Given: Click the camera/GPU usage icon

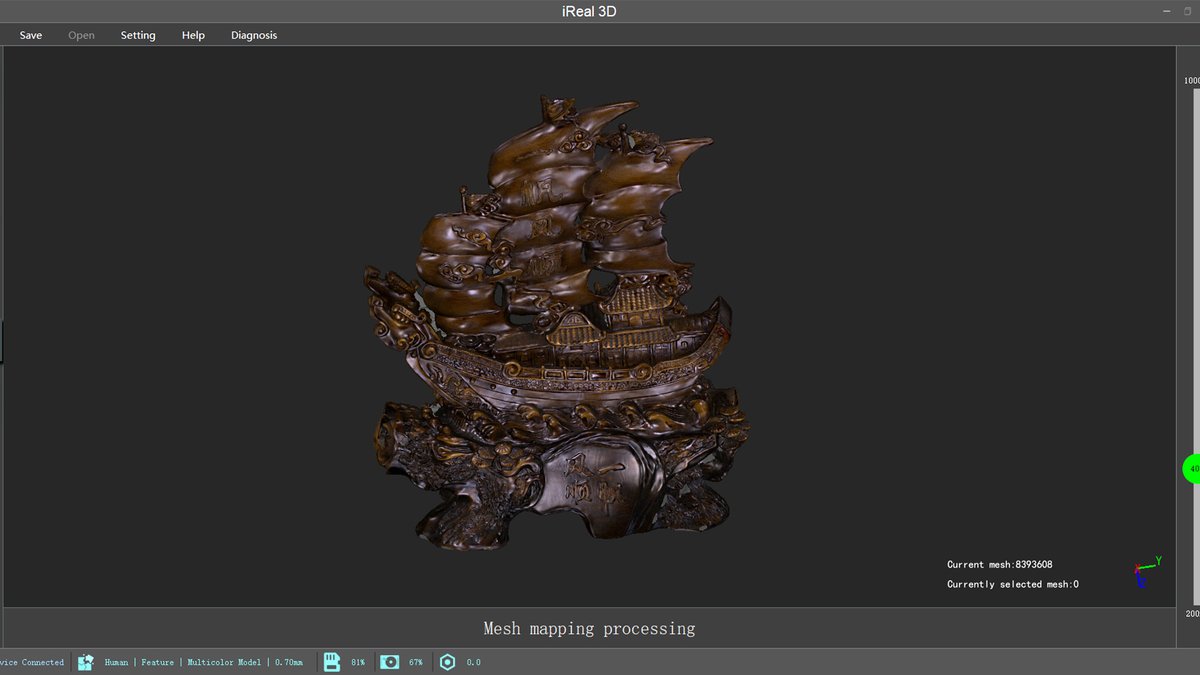Looking at the screenshot, I should point(390,662).
